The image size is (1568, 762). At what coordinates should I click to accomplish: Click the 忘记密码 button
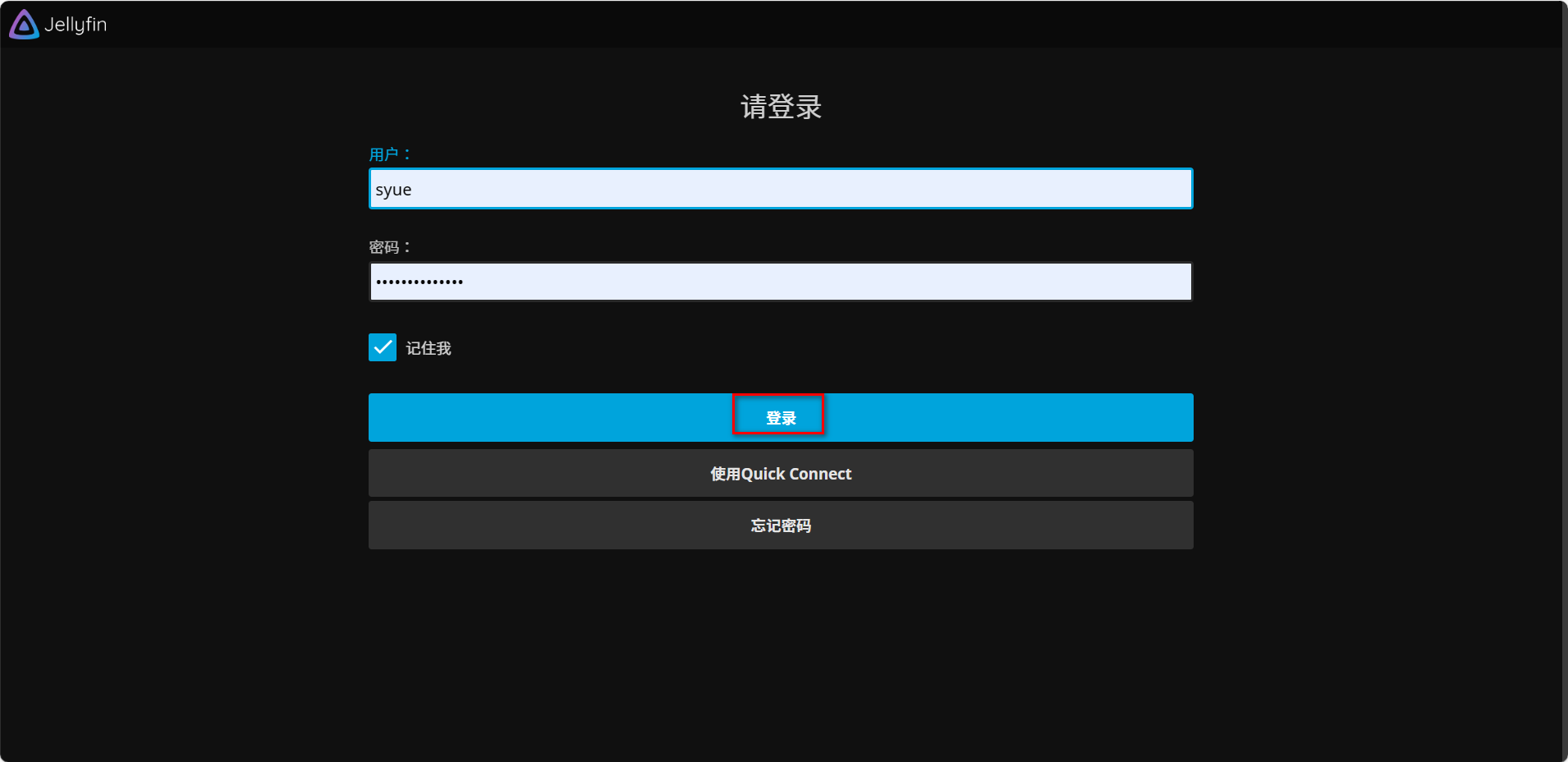pos(780,526)
